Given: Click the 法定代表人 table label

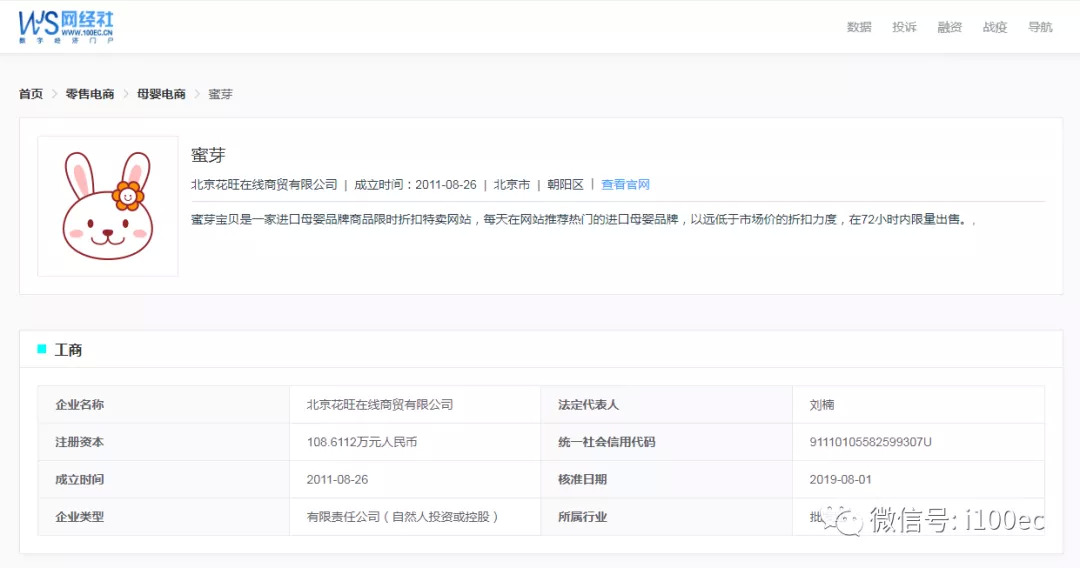Looking at the screenshot, I should 588,405.
